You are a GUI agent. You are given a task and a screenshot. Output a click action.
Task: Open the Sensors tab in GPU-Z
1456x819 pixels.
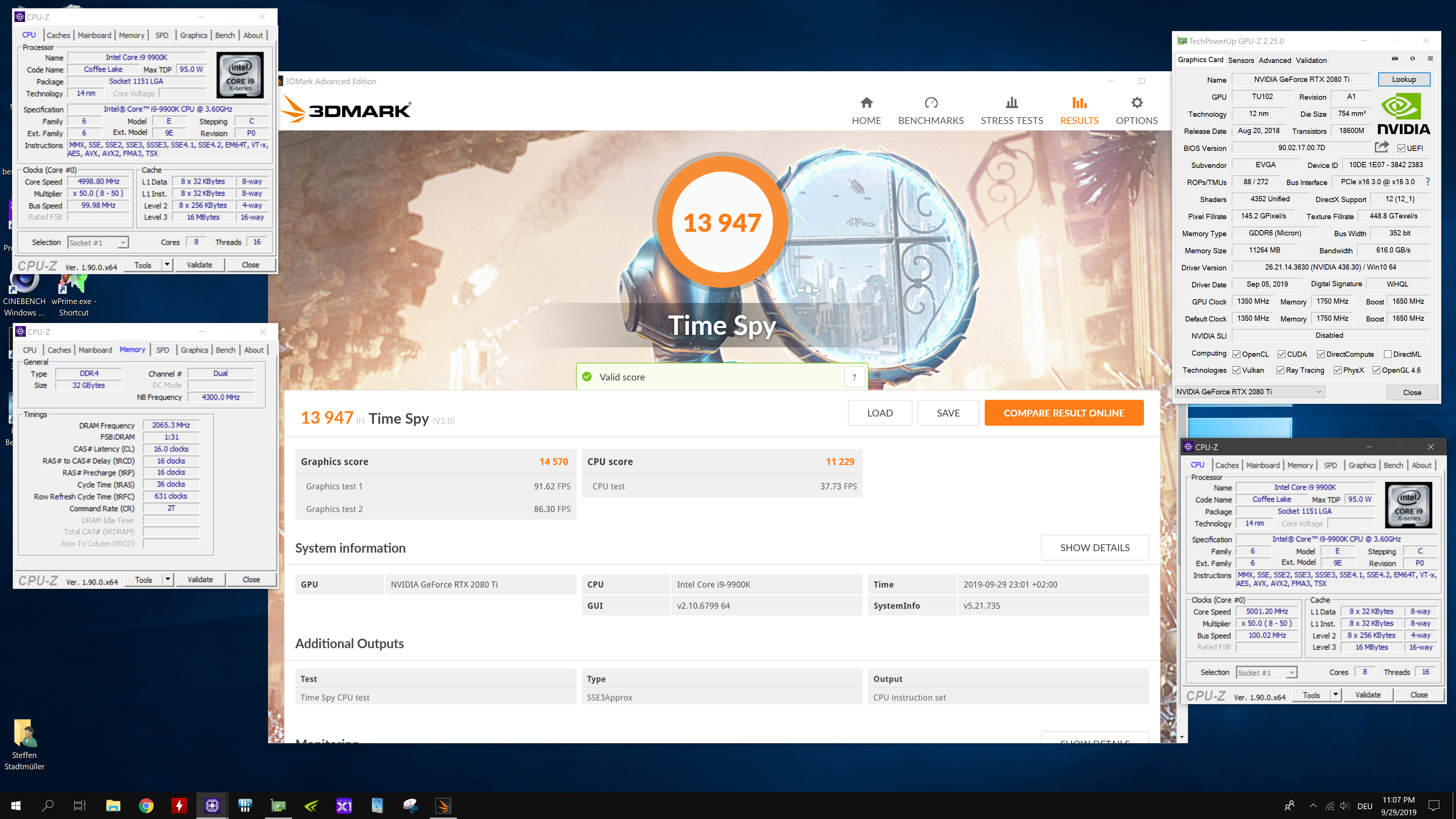(x=1241, y=60)
